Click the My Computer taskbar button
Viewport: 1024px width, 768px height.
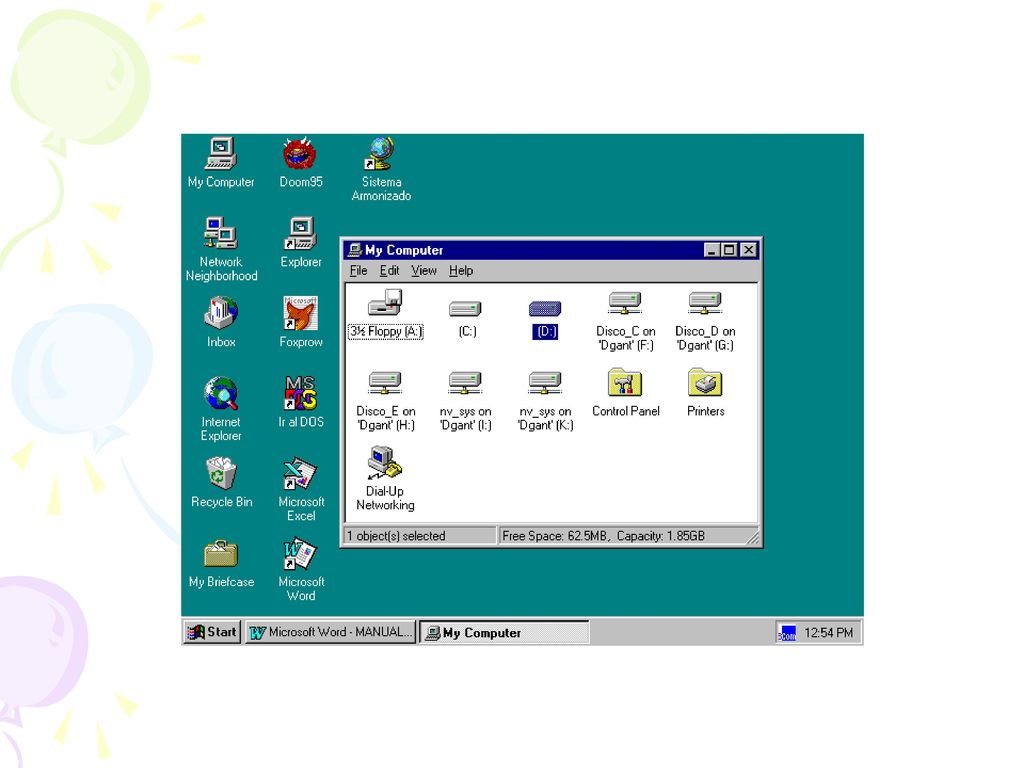click(x=504, y=632)
